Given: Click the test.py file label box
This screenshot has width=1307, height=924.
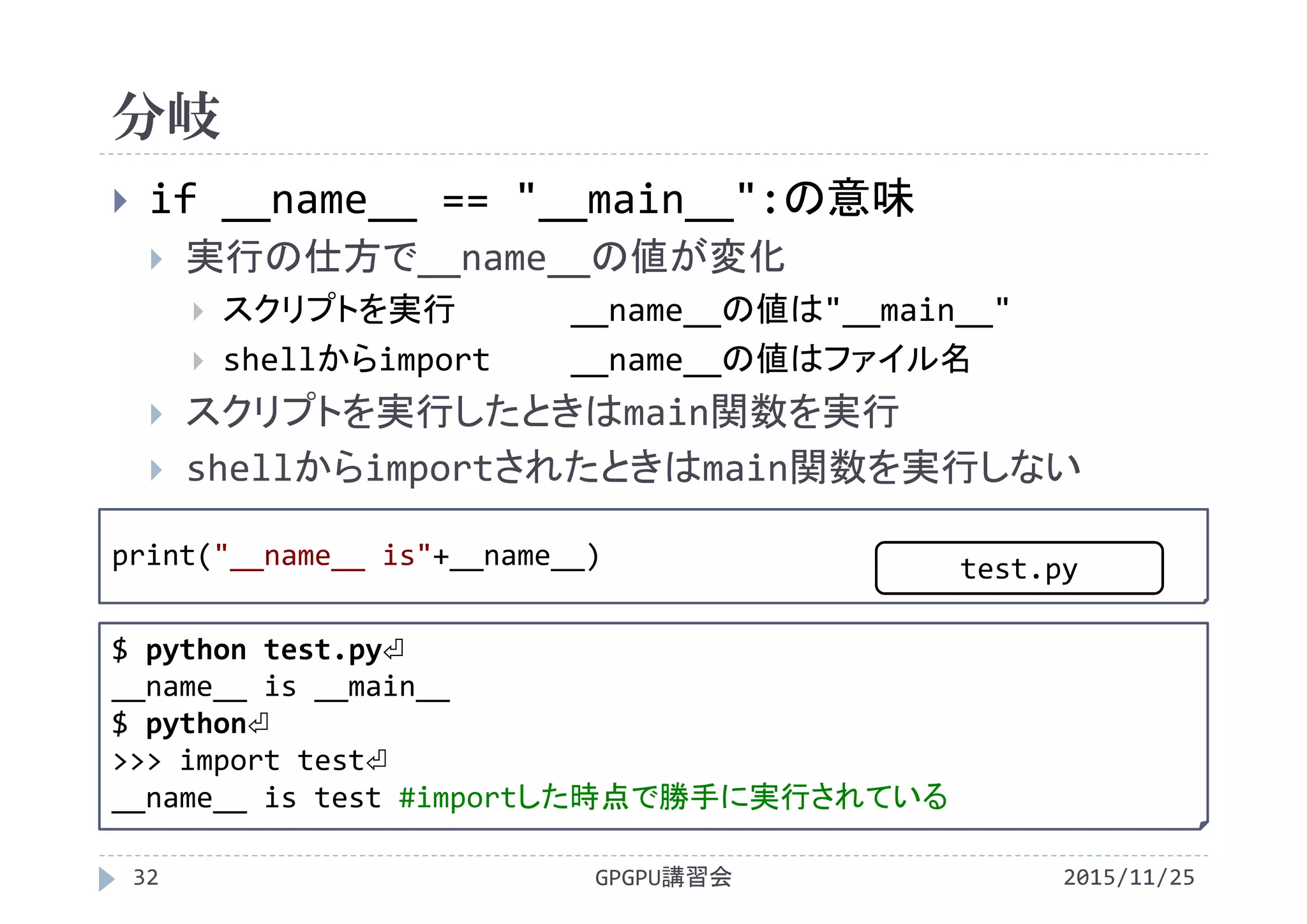Looking at the screenshot, I should pyautogui.click(x=1019, y=568).
